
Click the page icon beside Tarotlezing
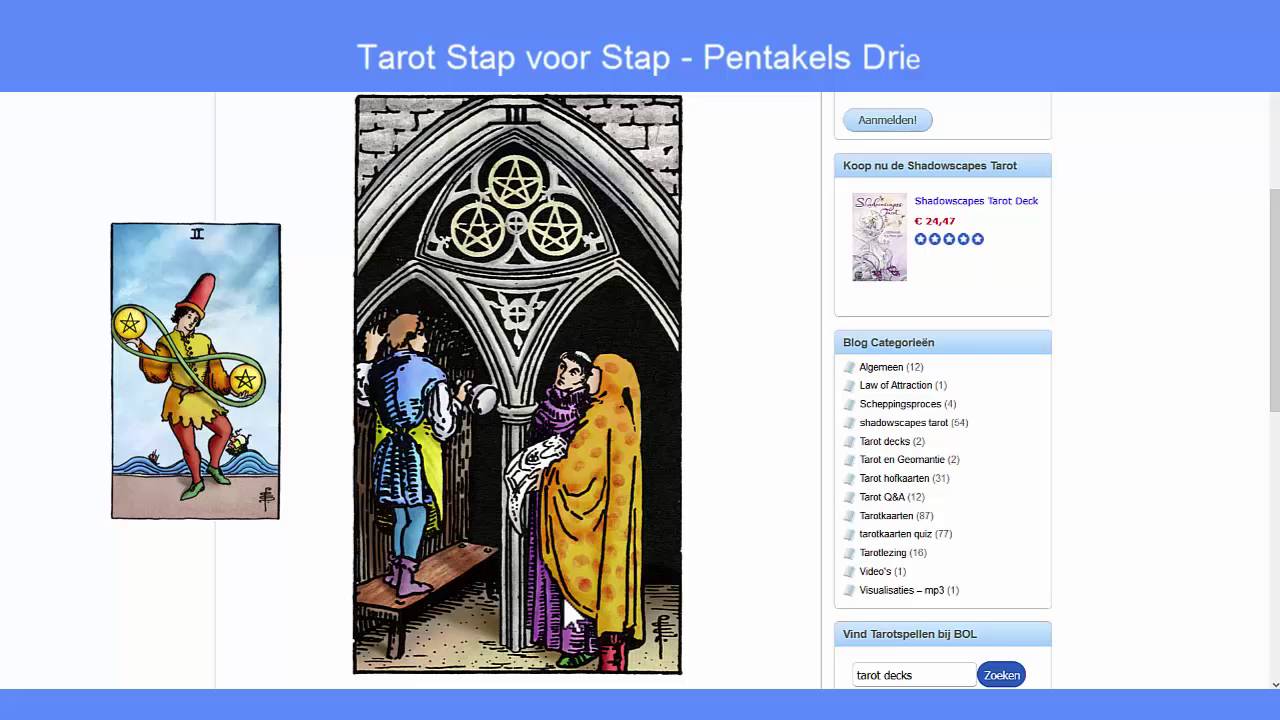pyautogui.click(x=850, y=553)
